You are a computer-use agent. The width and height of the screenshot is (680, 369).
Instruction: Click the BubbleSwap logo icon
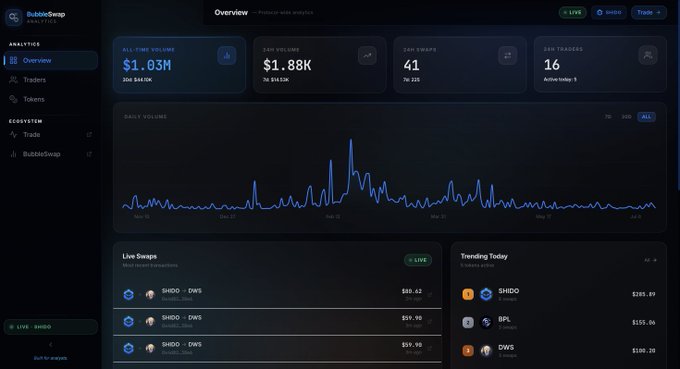point(14,17)
